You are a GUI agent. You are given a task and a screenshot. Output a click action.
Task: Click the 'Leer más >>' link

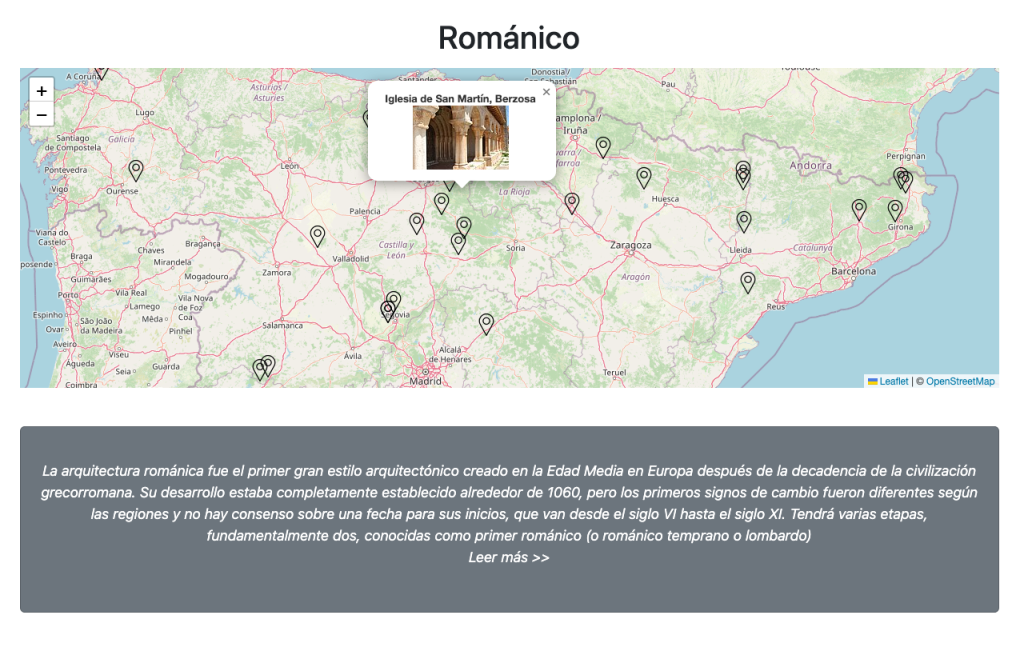[x=509, y=558]
